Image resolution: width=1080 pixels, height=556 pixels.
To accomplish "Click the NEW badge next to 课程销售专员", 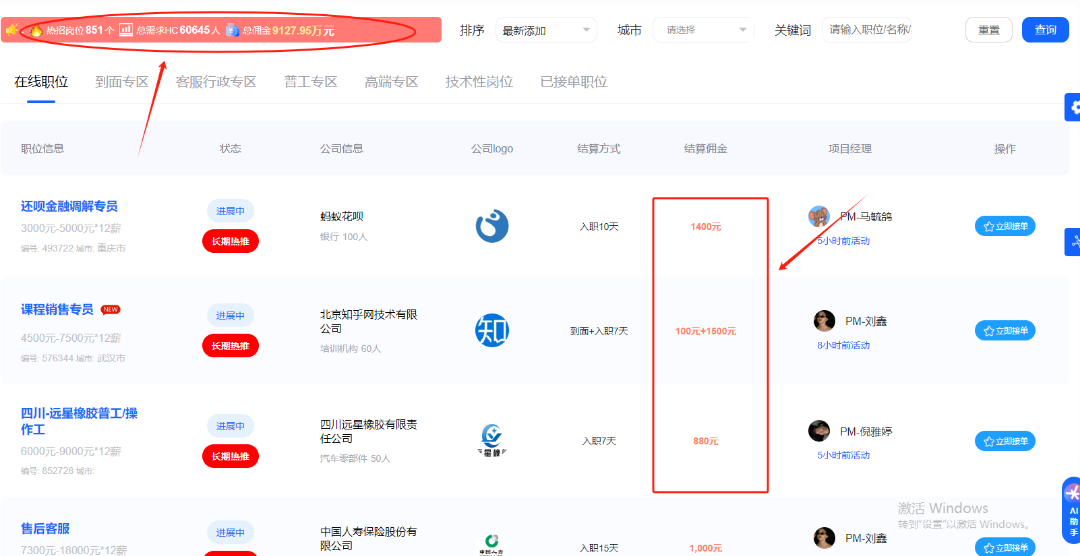I will pyautogui.click(x=111, y=309).
